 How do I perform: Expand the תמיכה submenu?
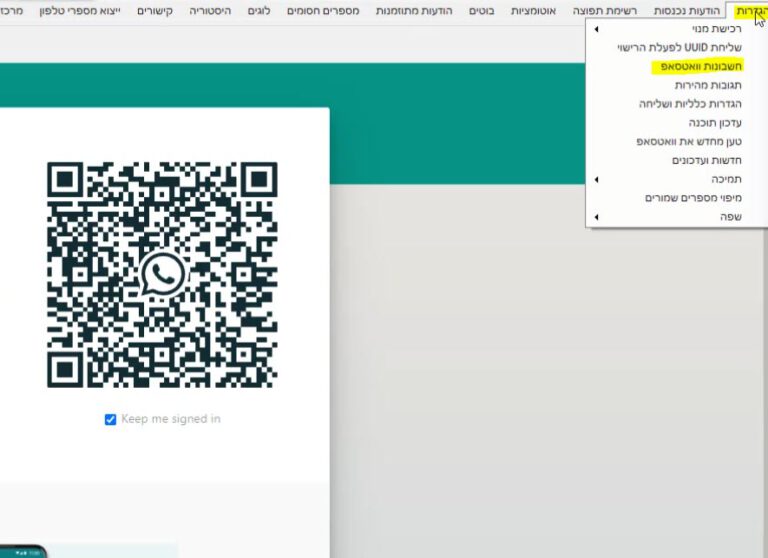[x=676, y=179]
